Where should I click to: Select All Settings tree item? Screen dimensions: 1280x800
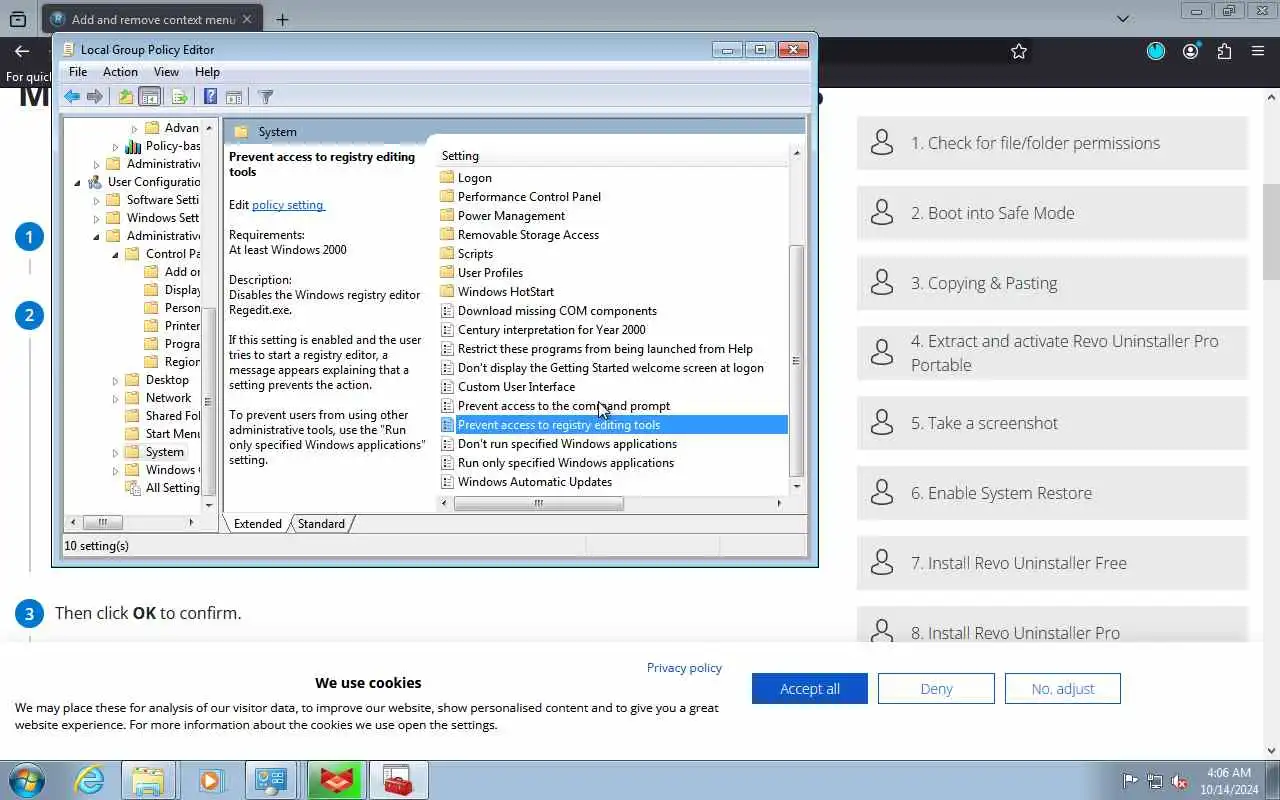172,488
